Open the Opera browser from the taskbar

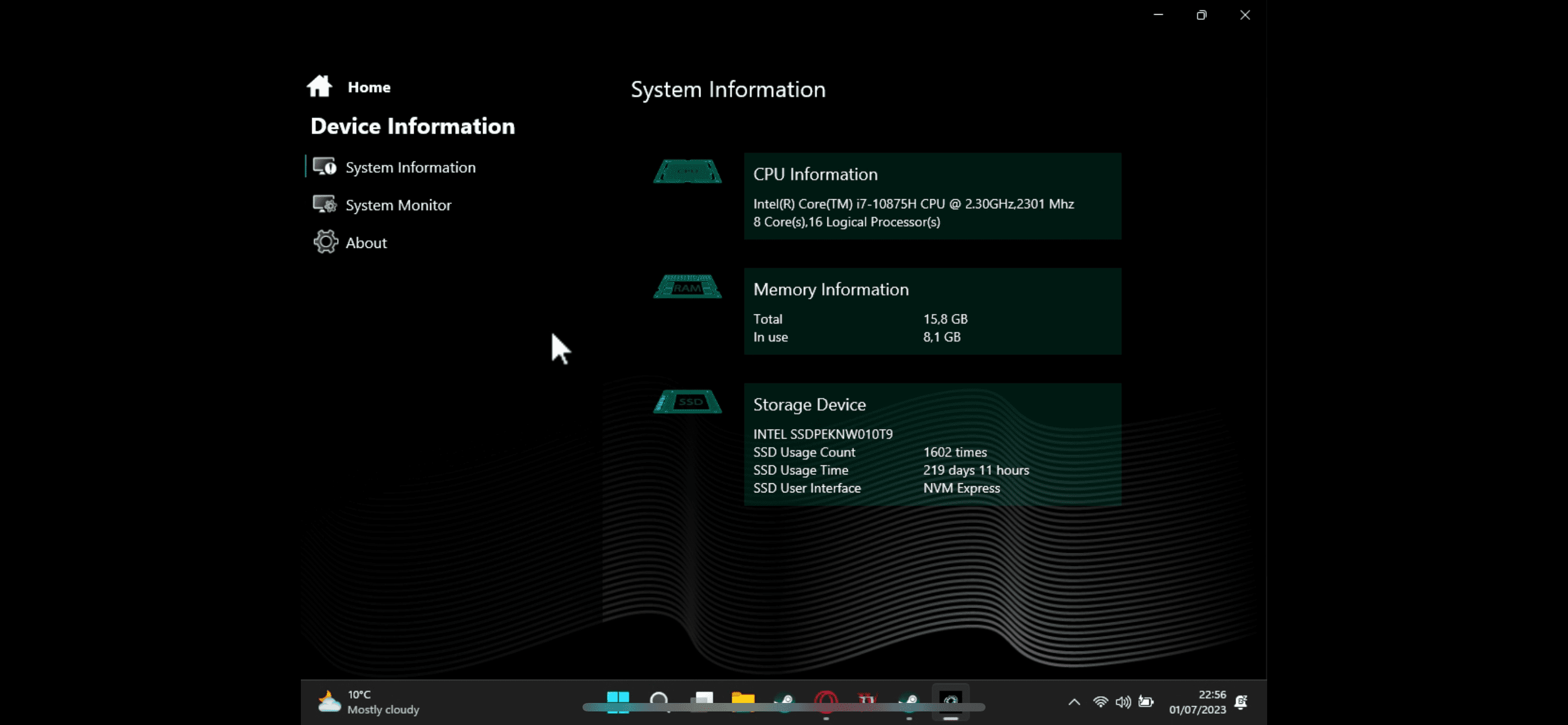[x=826, y=702]
